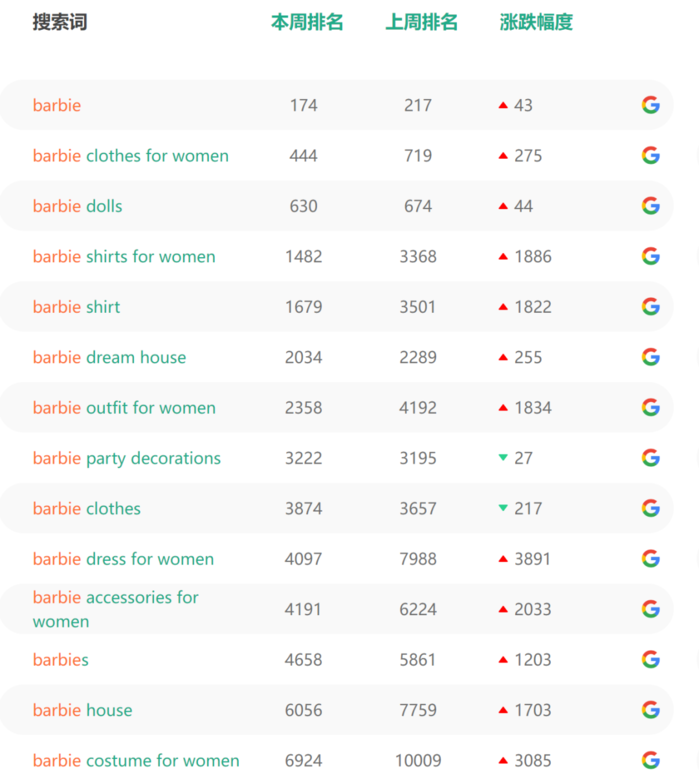Image resolution: width=699 pixels, height=779 pixels.
Task: Sort by 上周排名 column header
Action: click(x=421, y=22)
